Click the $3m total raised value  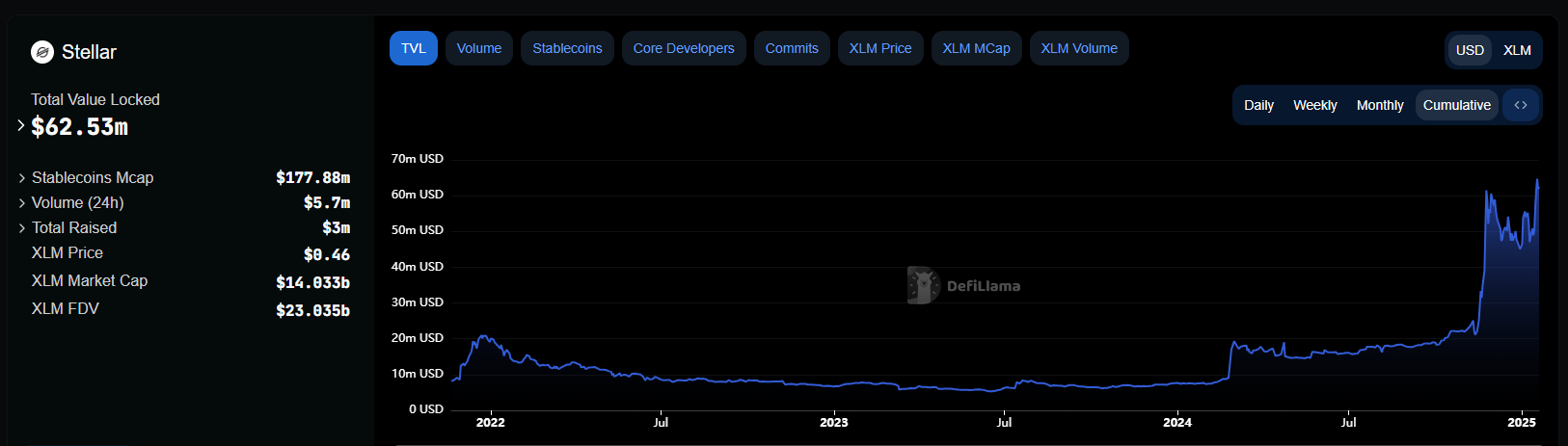click(x=337, y=227)
